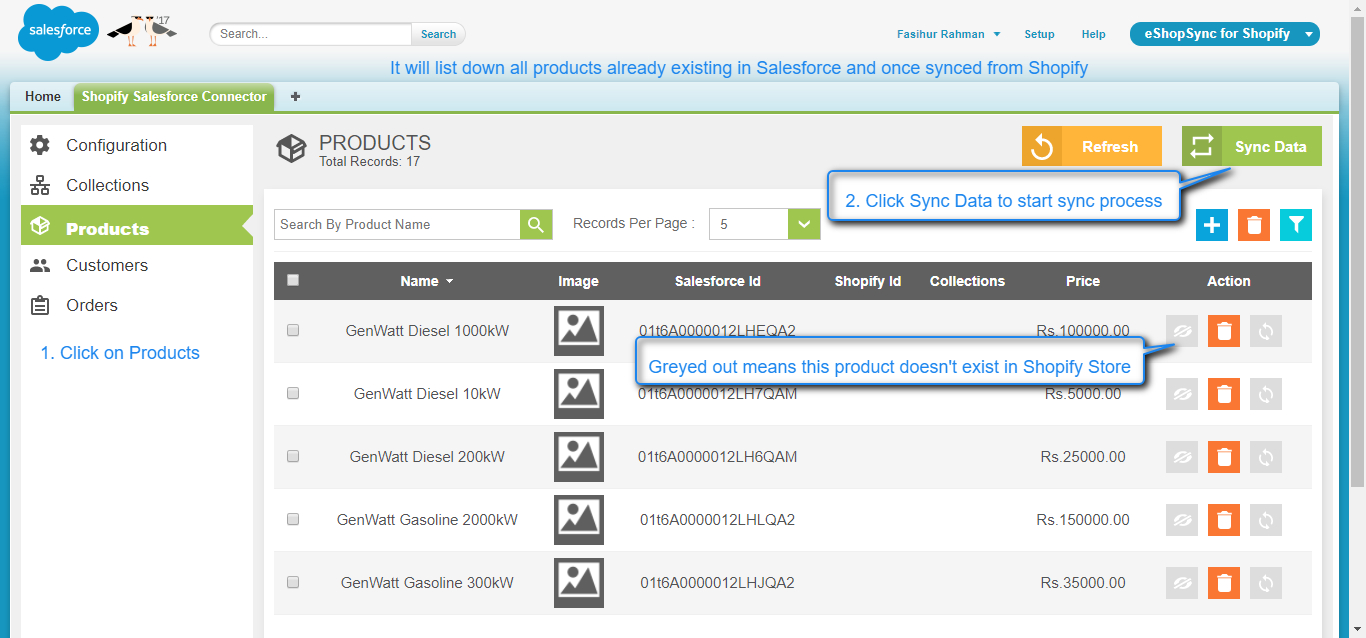Check the GenWatt Gasoline 300kW row checkbox
Viewport: 1366px width, 638px height.
(293, 582)
